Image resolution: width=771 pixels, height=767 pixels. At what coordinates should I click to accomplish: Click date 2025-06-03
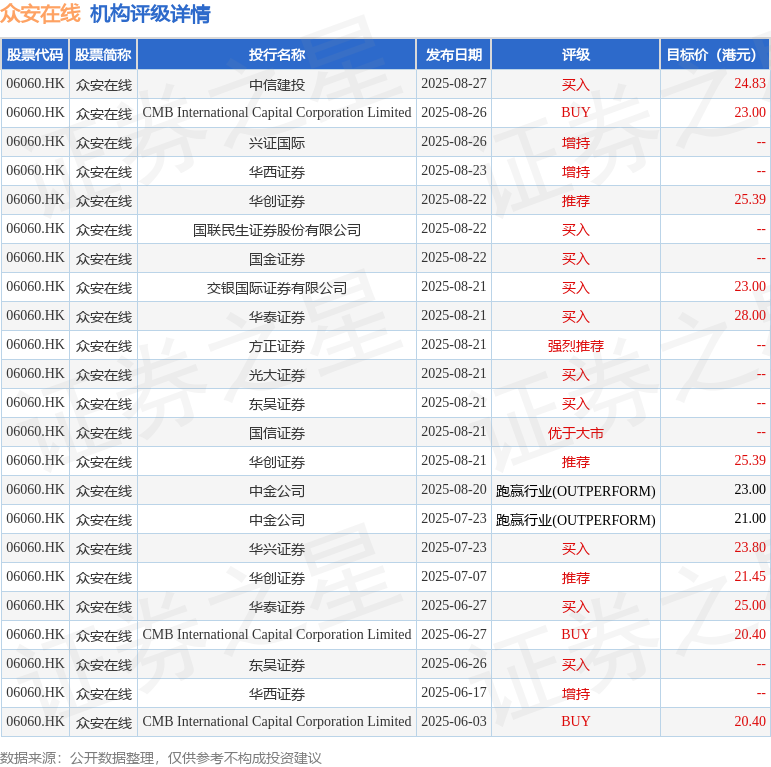pos(454,722)
